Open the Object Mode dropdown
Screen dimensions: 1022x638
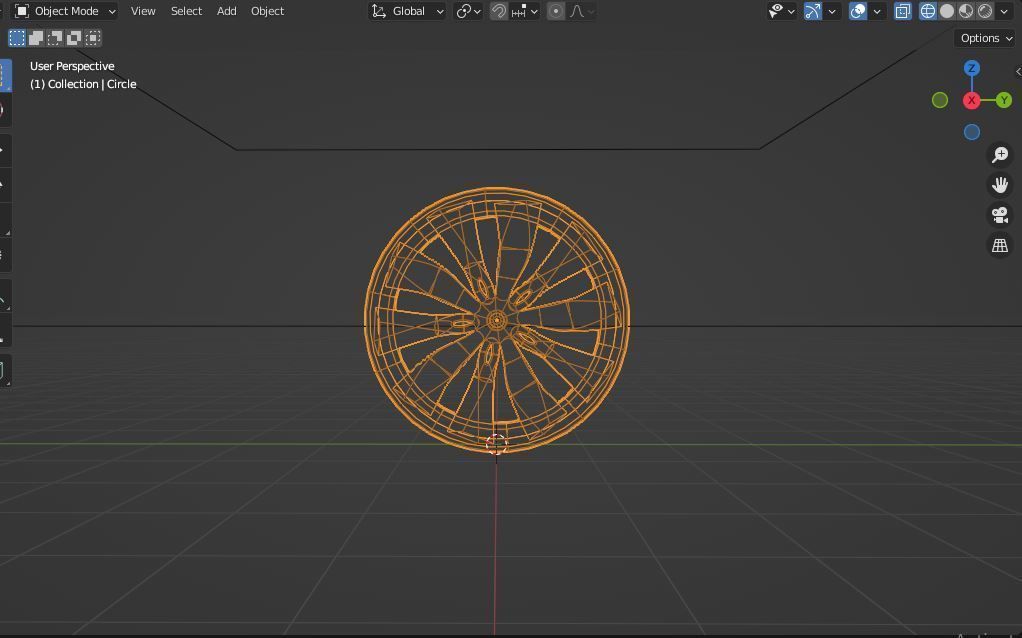pos(63,11)
